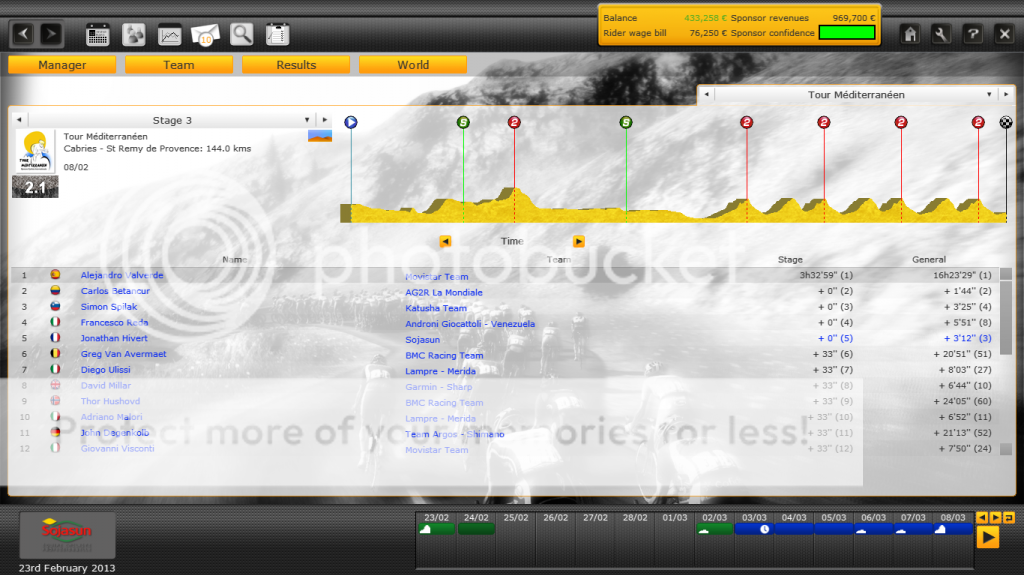This screenshot has height=575, width=1024.
Task: Move calendar strip forward with orange arrow
Action: click(x=995, y=518)
